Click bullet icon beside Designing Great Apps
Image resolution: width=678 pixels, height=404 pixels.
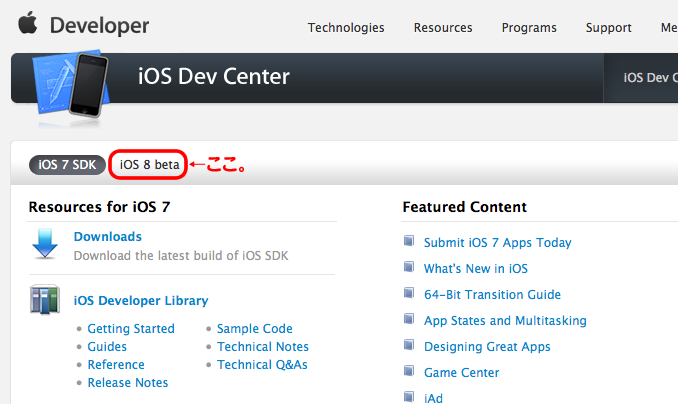pos(409,345)
